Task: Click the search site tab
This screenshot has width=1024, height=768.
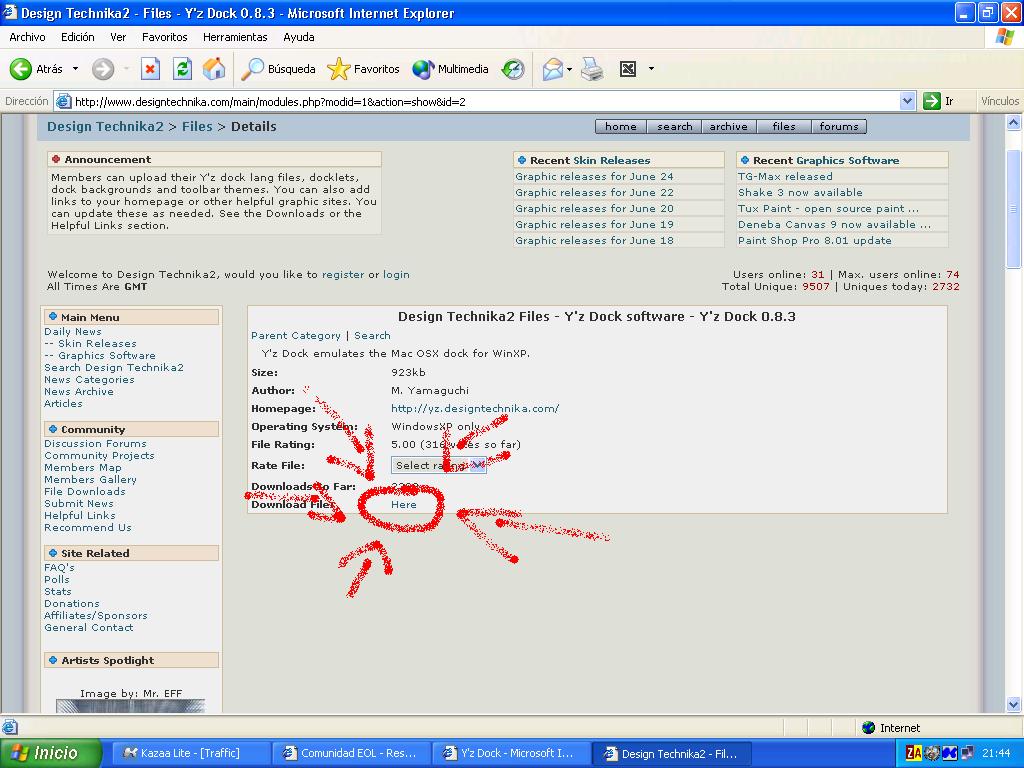Action: click(675, 127)
